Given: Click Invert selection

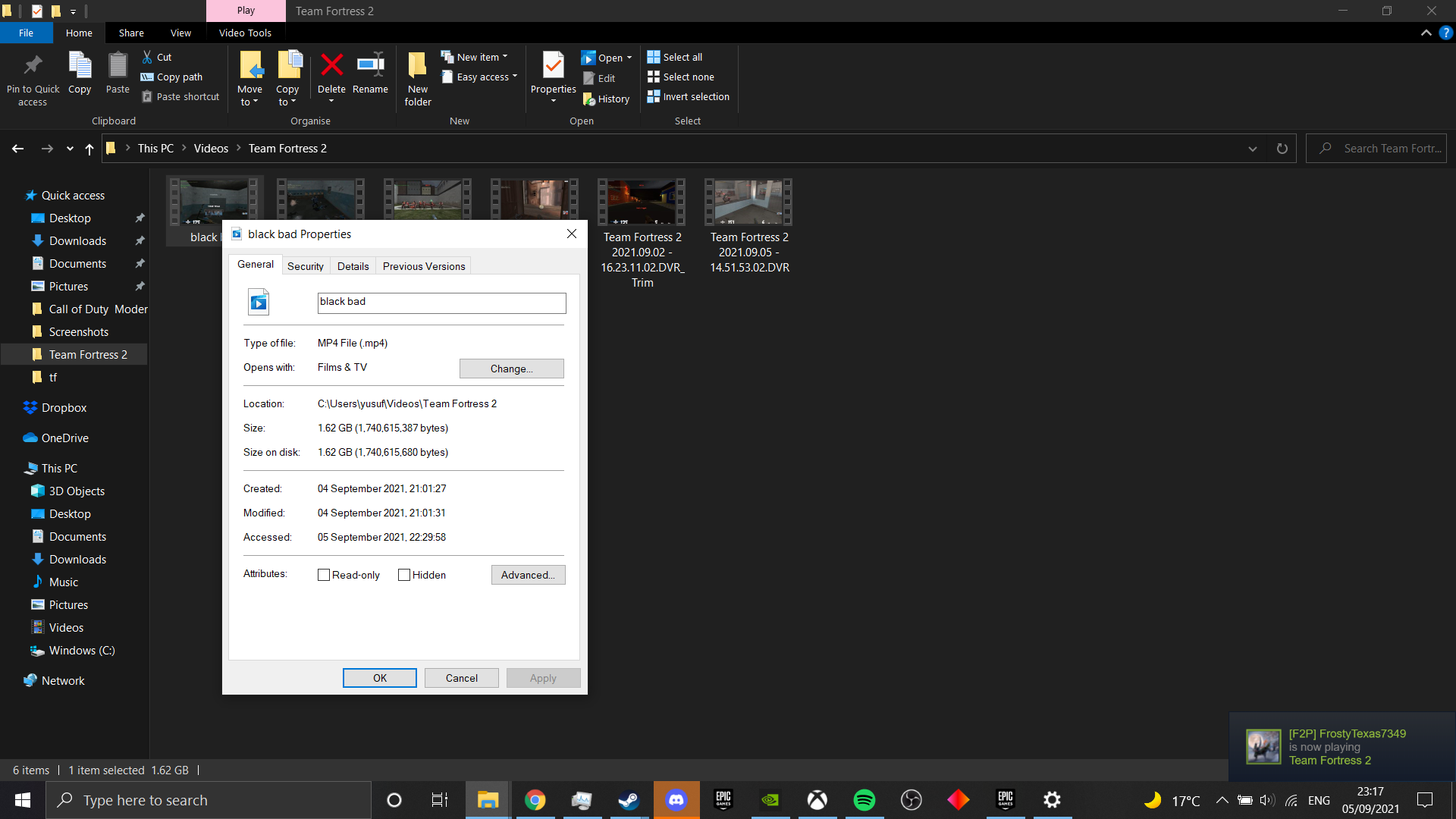Looking at the screenshot, I should click(688, 96).
